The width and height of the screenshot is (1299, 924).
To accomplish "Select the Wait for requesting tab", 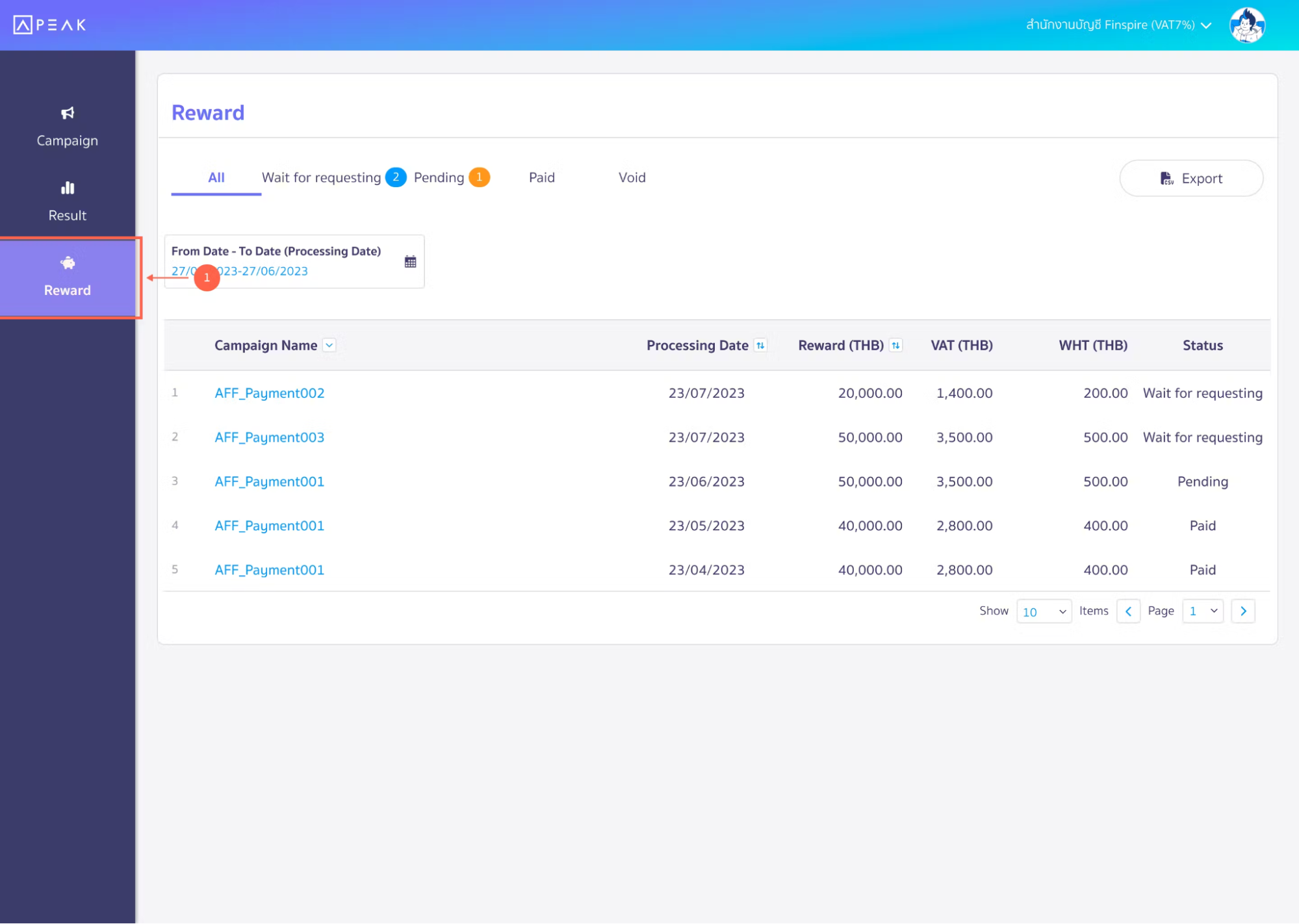I will [x=321, y=177].
